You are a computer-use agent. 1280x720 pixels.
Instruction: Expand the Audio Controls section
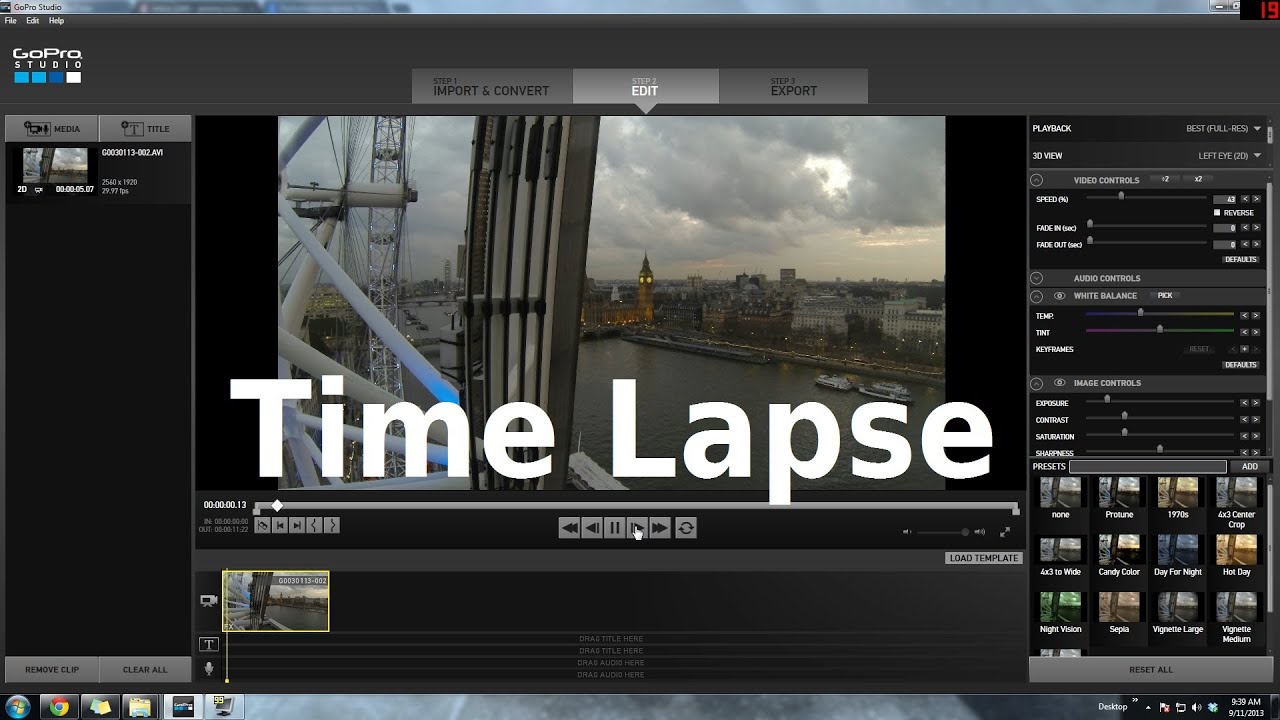click(x=1037, y=278)
